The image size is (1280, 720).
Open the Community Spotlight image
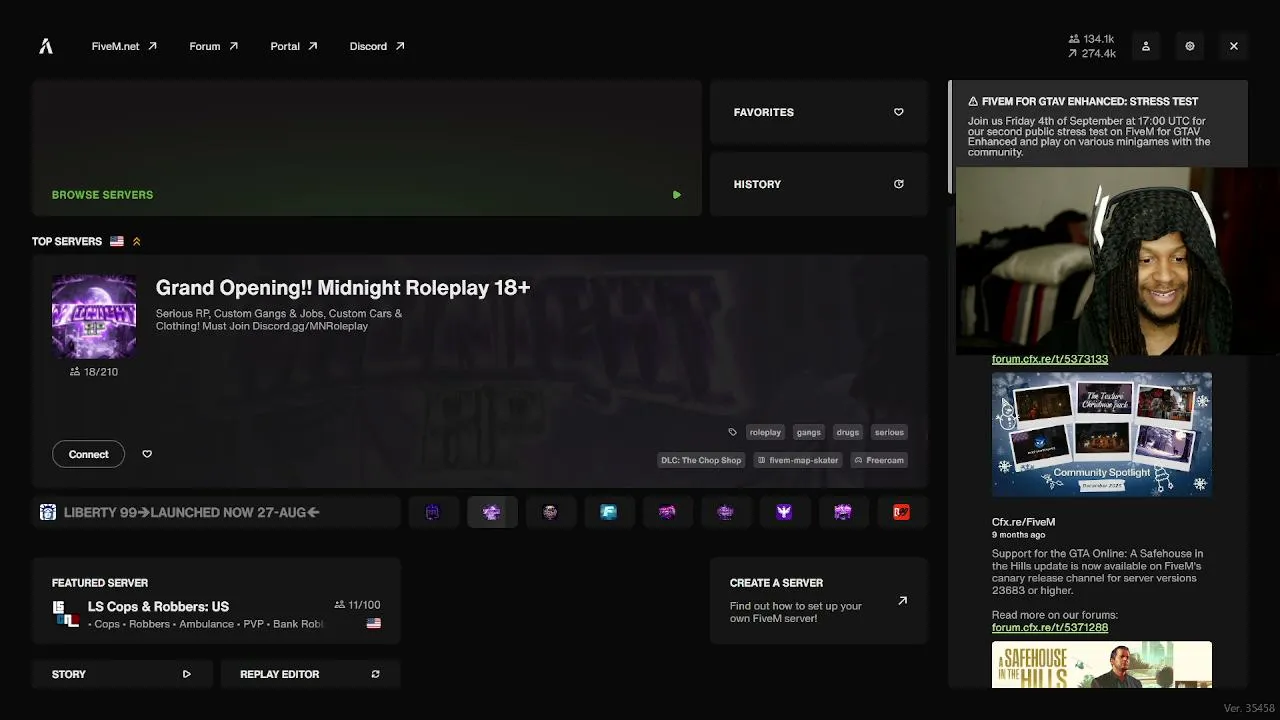(1102, 434)
